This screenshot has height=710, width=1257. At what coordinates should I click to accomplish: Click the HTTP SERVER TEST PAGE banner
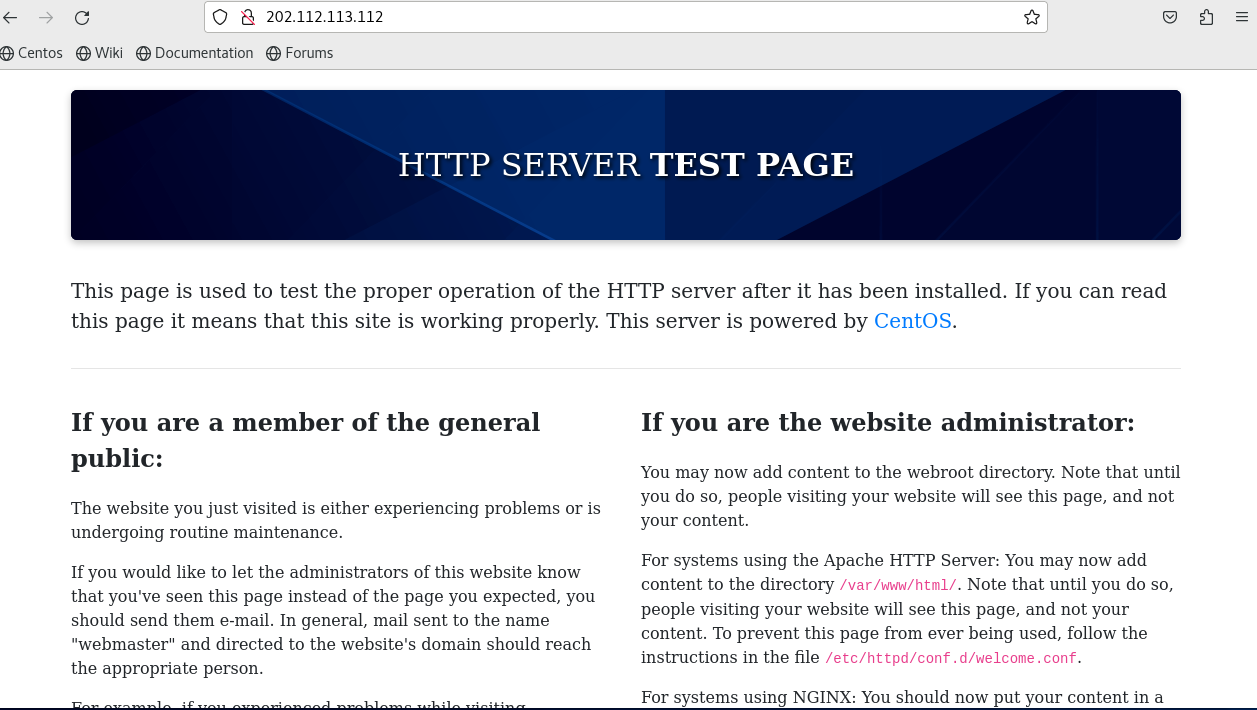pos(626,165)
